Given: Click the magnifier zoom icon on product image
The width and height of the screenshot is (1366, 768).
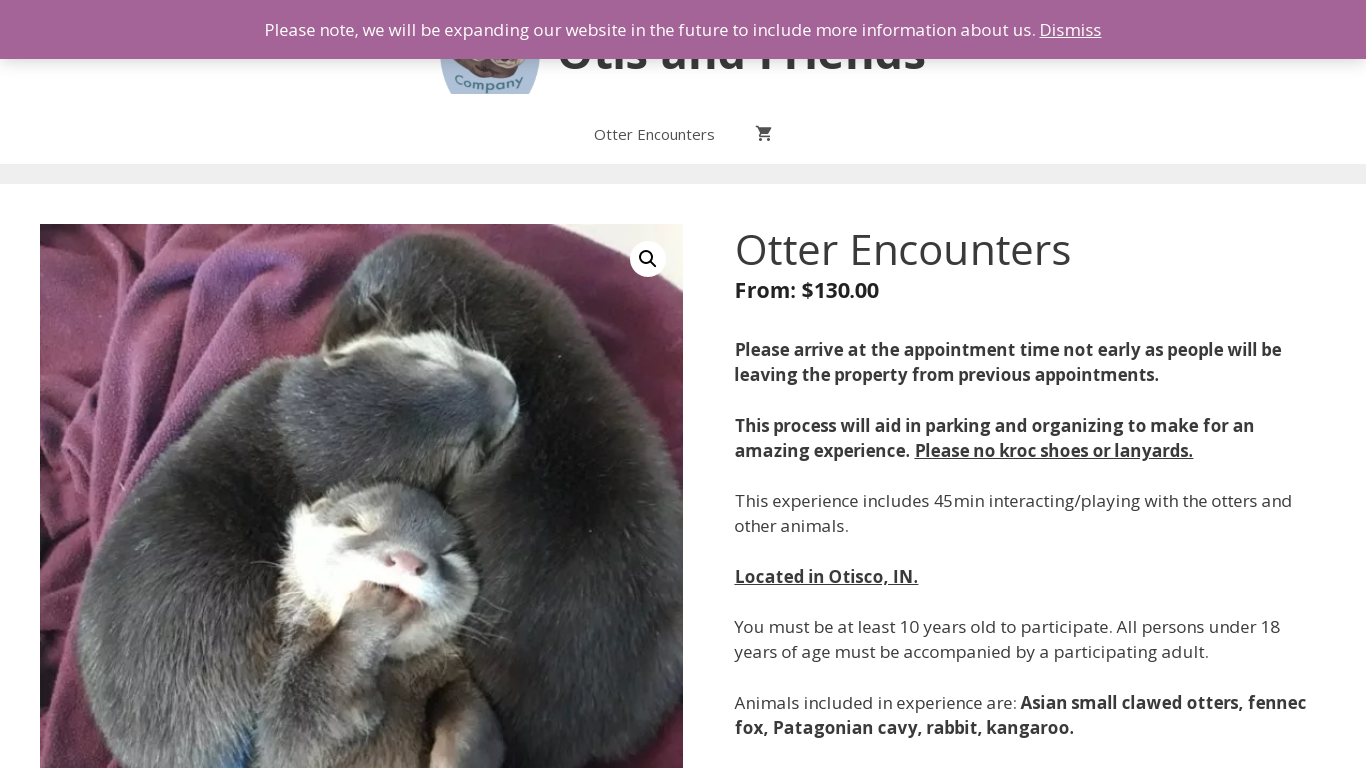Looking at the screenshot, I should tap(648, 259).
